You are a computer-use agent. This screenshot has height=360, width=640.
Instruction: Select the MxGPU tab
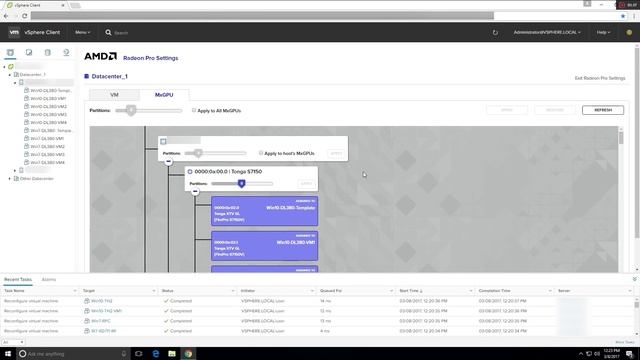[164, 95]
